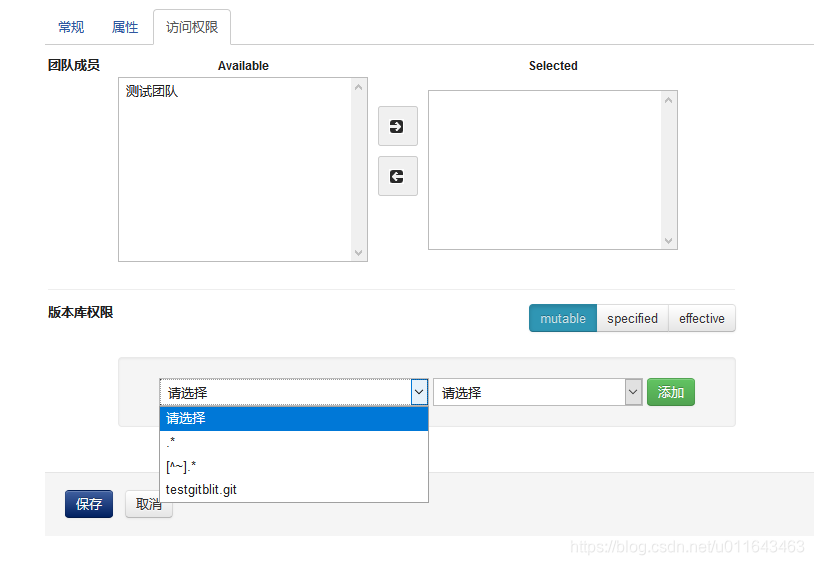Click the 保存 save button
This screenshot has width=814, height=565.
pyautogui.click(x=89, y=504)
